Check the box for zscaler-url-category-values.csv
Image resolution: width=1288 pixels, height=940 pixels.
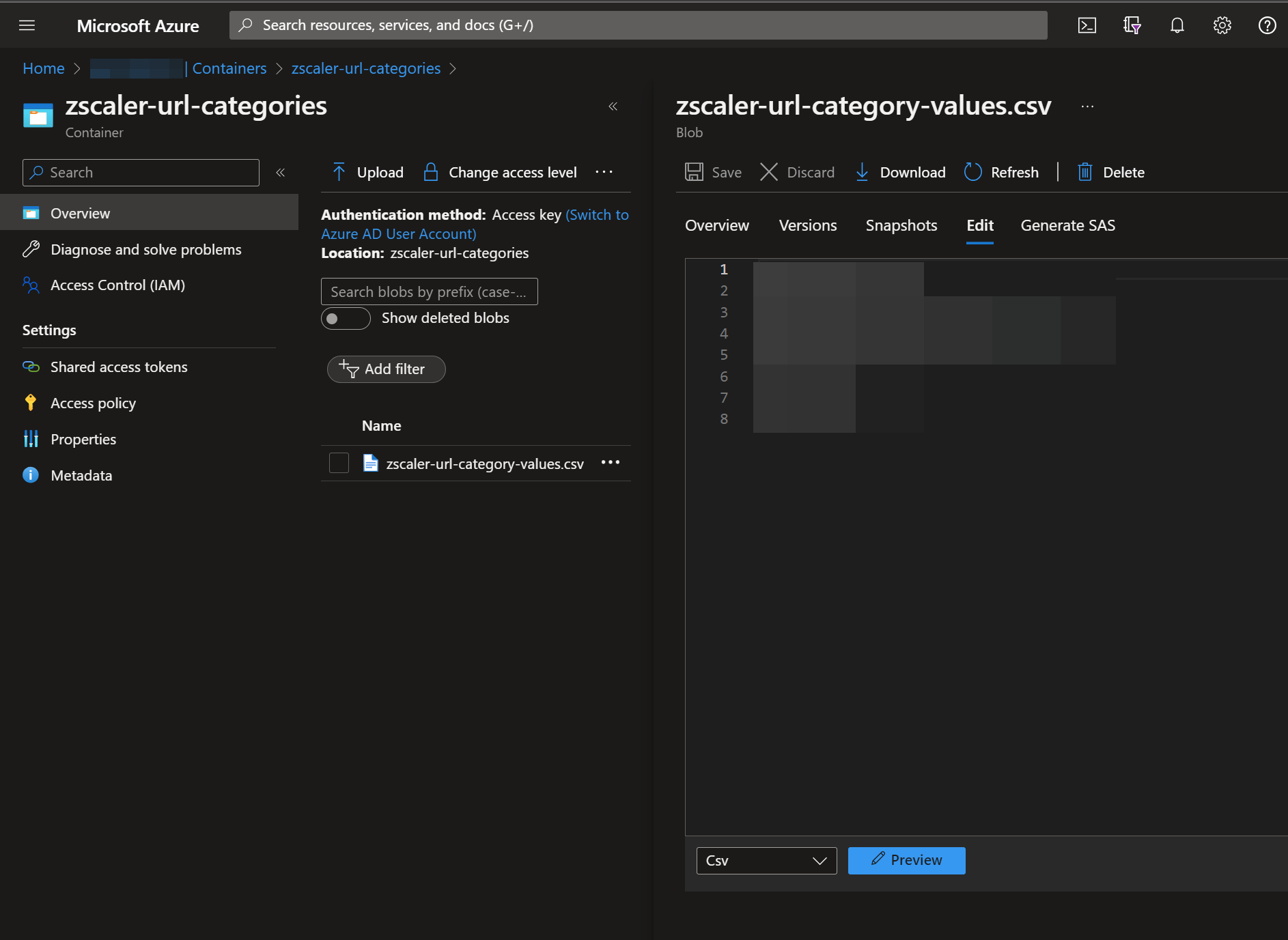click(339, 463)
